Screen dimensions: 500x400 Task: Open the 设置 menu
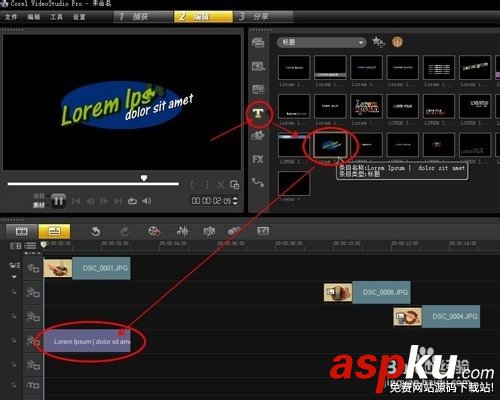79,17
